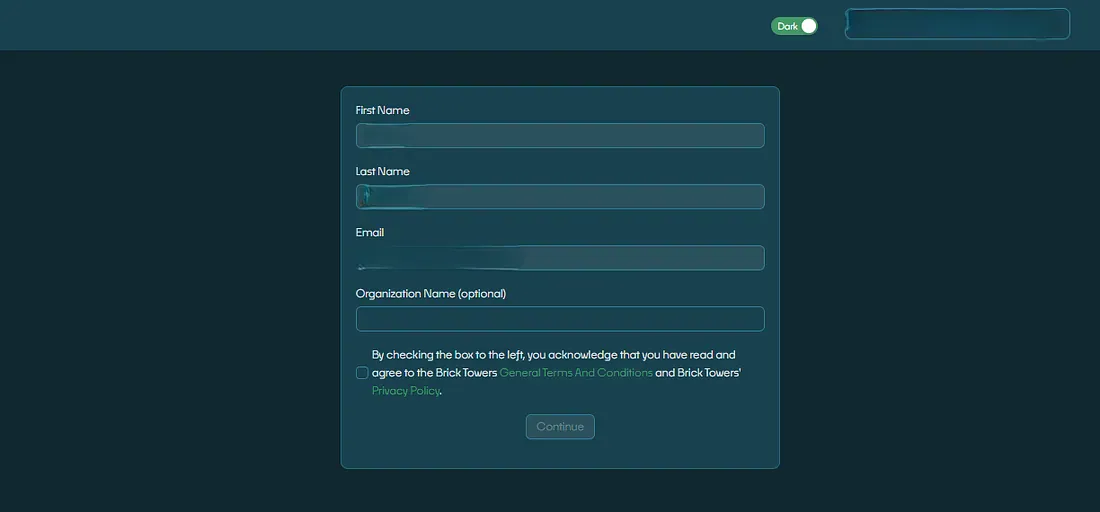Check the terms agreement checkbox
Viewport: 1100px width, 512px height.
[362, 372]
